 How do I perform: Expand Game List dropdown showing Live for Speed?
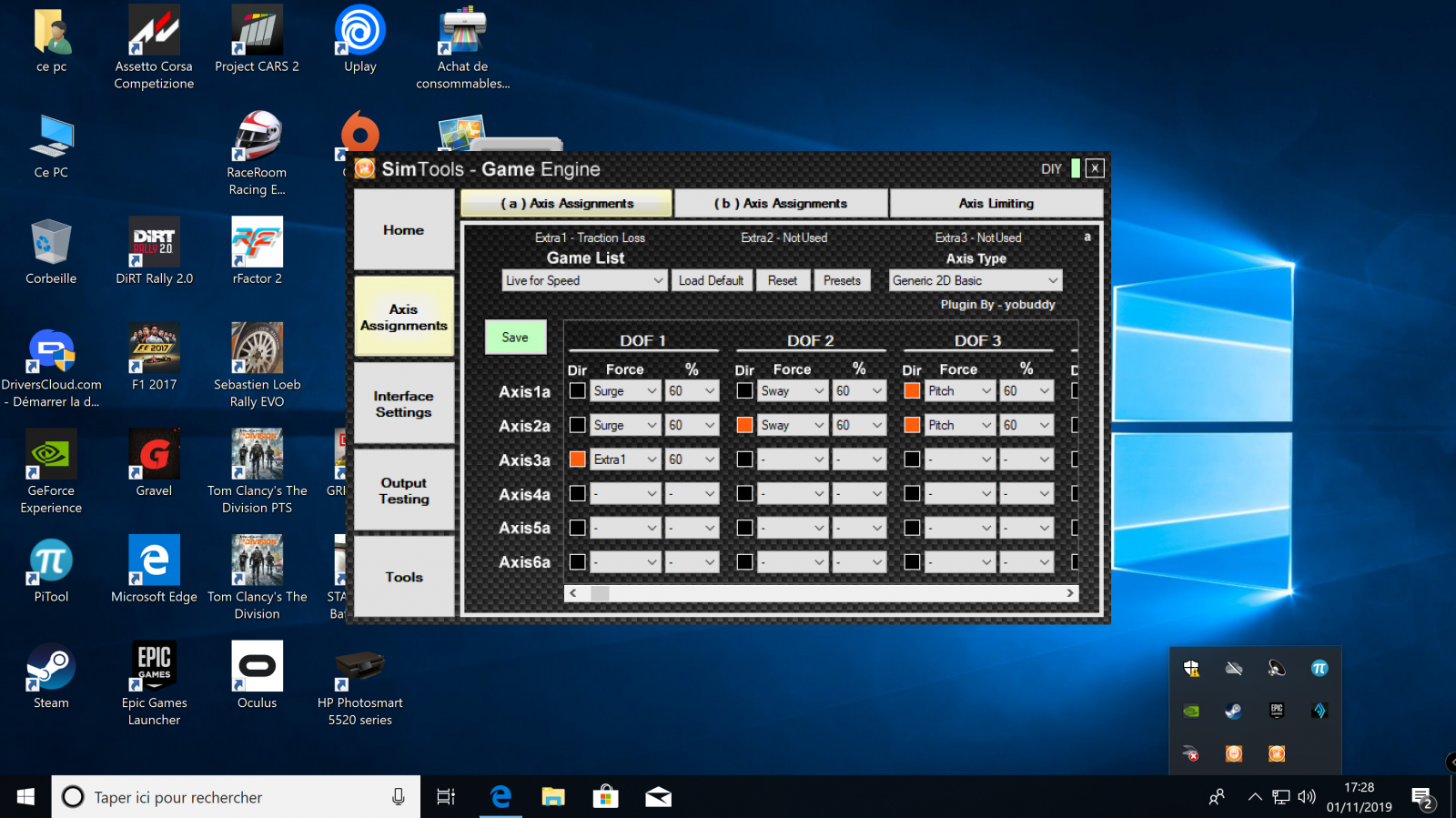tap(584, 280)
